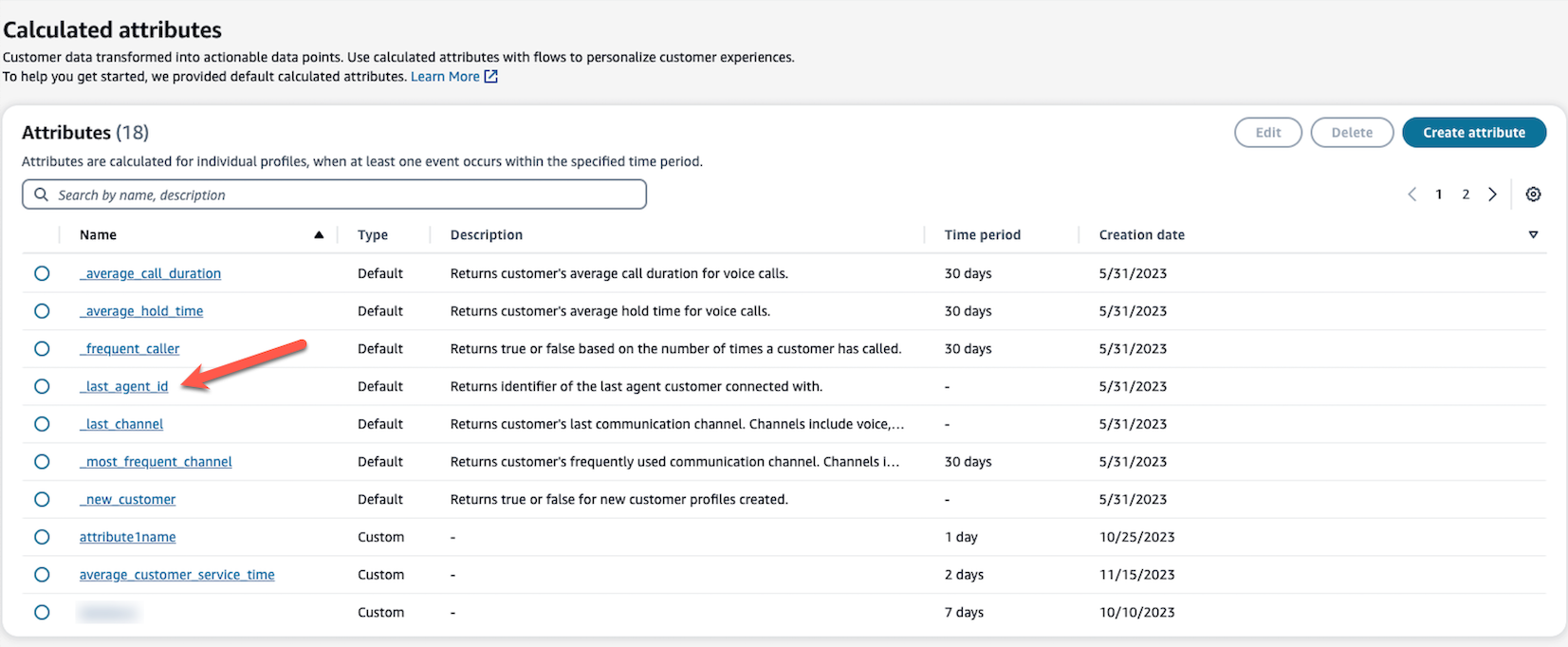Click the Create attribute button
The width and height of the screenshot is (1568, 647).
(1473, 133)
